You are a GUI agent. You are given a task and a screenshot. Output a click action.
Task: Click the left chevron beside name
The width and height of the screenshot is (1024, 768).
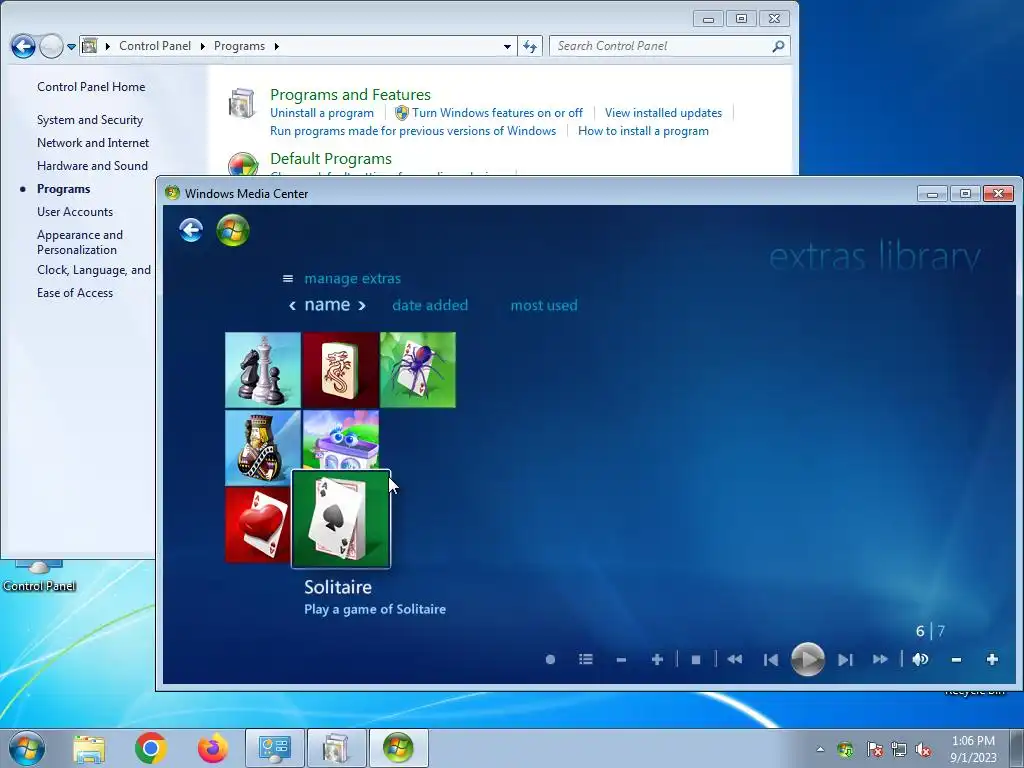[292, 306]
